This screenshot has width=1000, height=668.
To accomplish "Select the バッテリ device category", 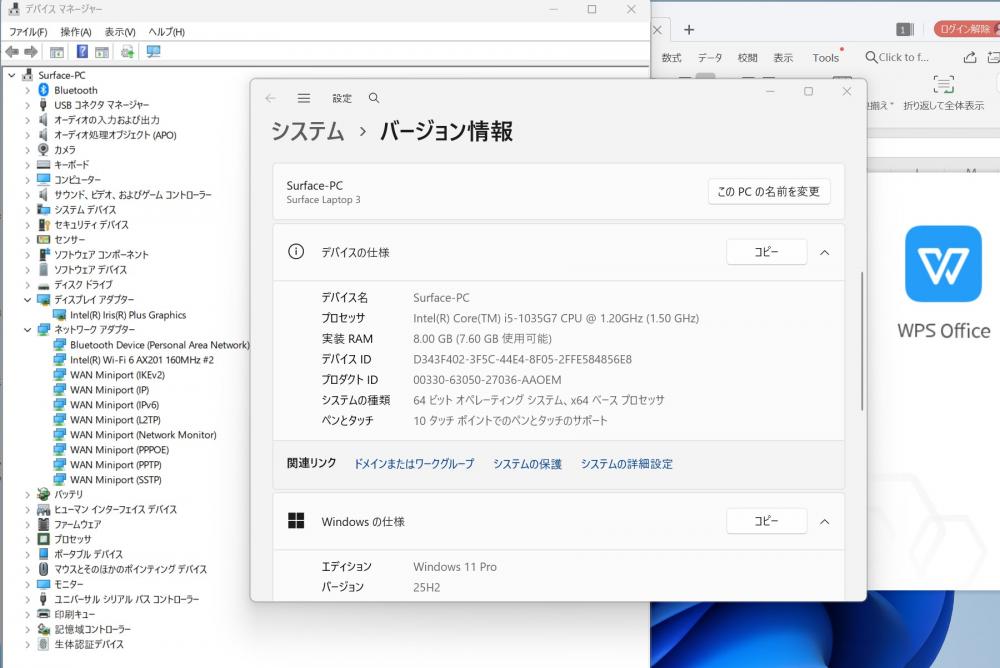I will point(69,494).
